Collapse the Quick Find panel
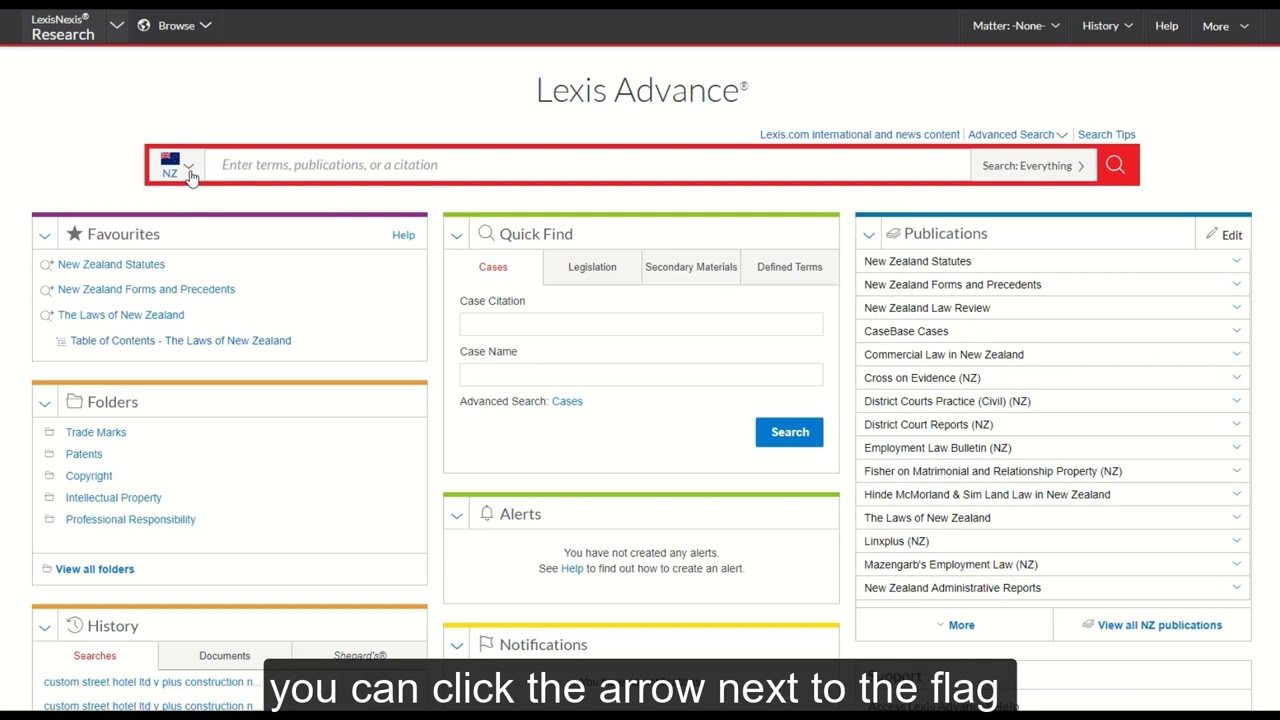Image resolution: width=1280 pixels, height=720 pixels. pyautogui.click(x=457, y=235)
